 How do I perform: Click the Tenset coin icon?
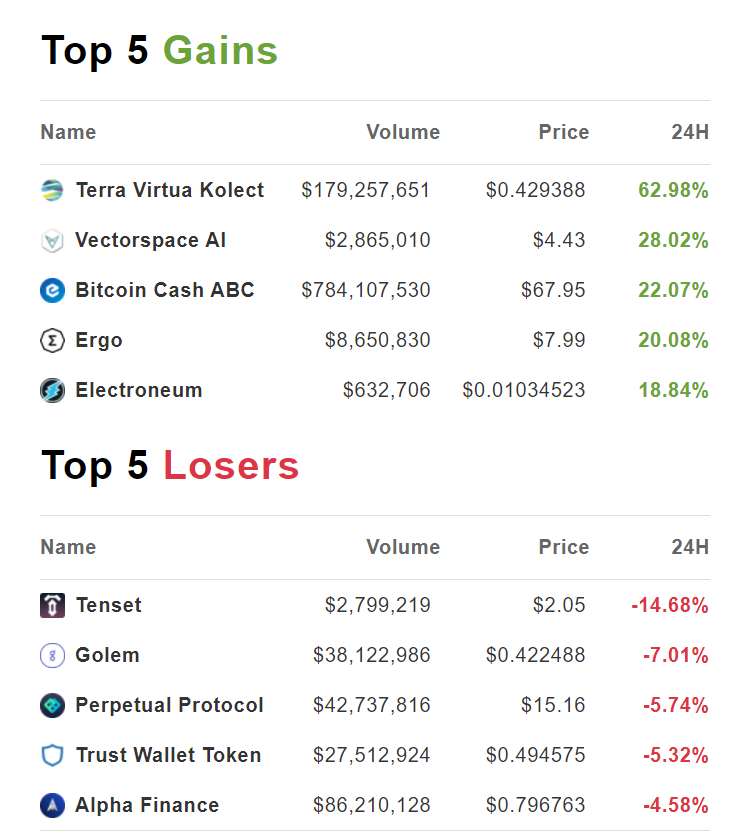(x=52, y=606)
